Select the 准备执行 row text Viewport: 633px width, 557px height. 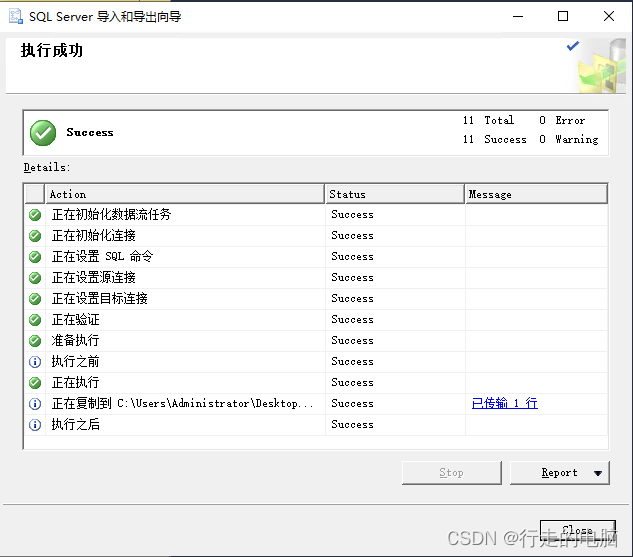pos(75,341)
